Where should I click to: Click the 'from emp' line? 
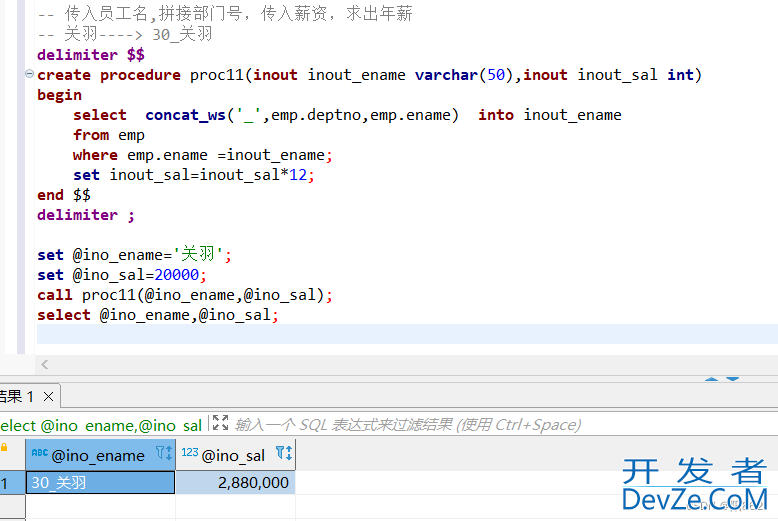click(109, 135)
